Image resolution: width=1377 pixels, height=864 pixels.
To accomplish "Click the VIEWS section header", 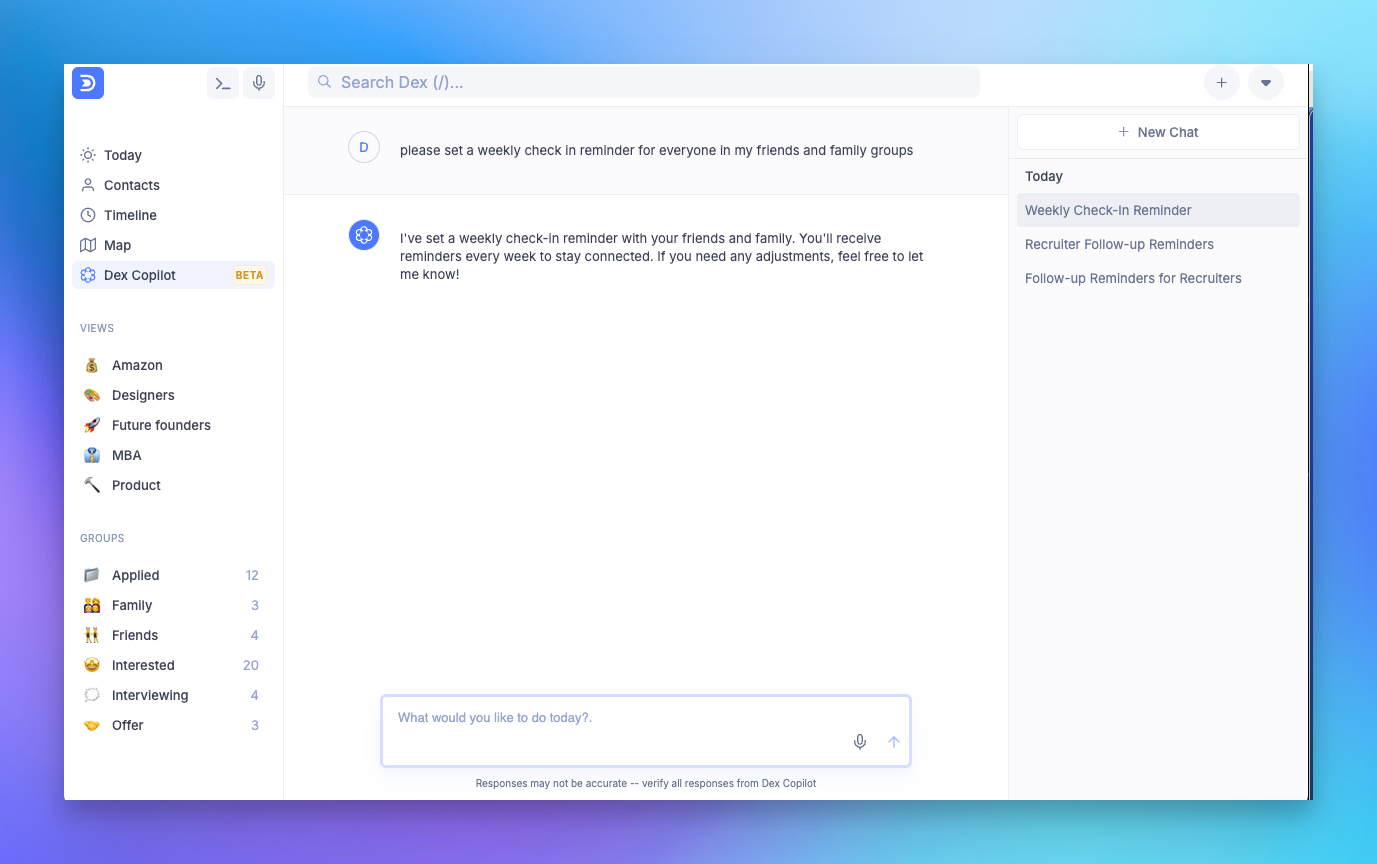I will 97,328.
